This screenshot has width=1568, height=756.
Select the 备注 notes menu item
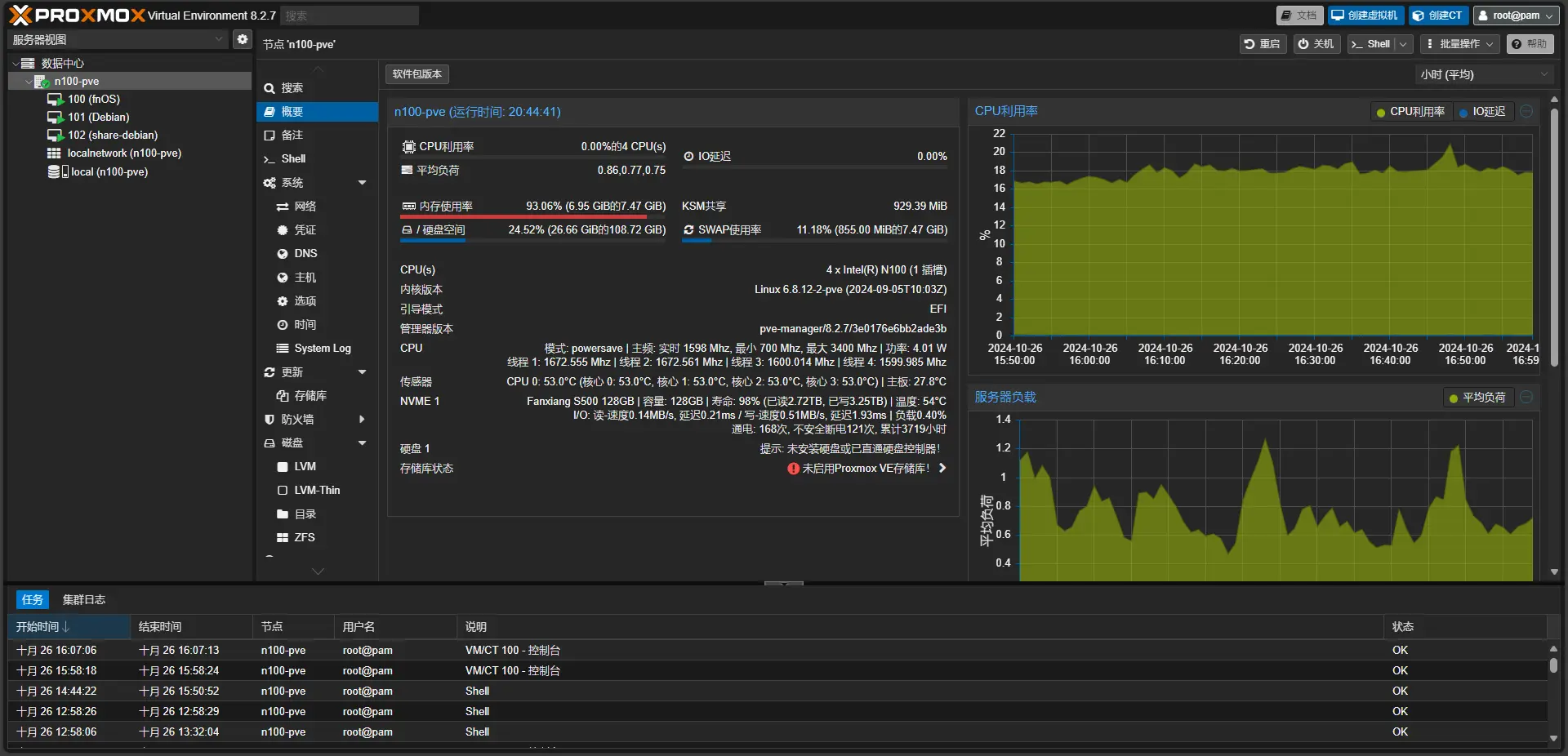pos(292,135)
